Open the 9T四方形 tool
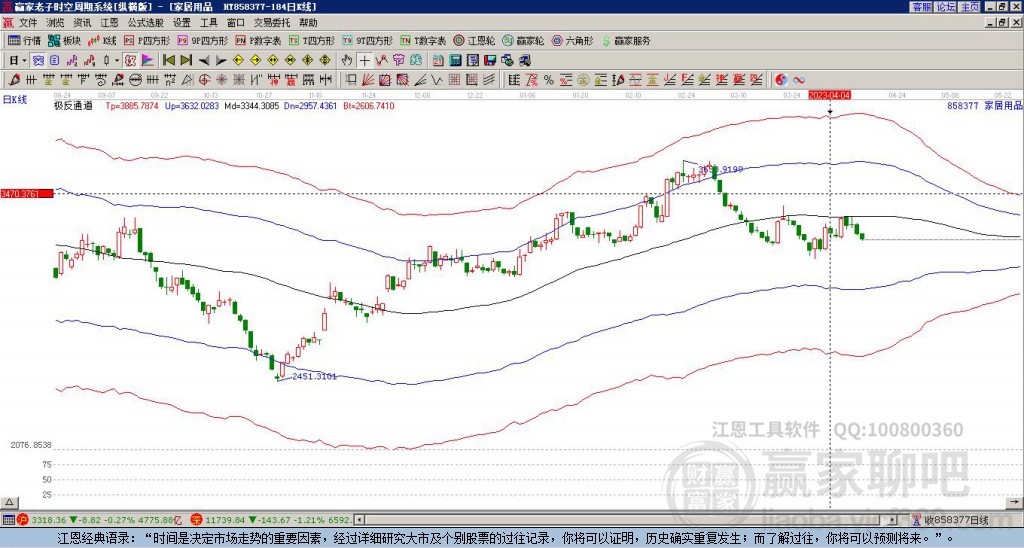The height and width of the screenshot is (548, 1024). (367, 41)
